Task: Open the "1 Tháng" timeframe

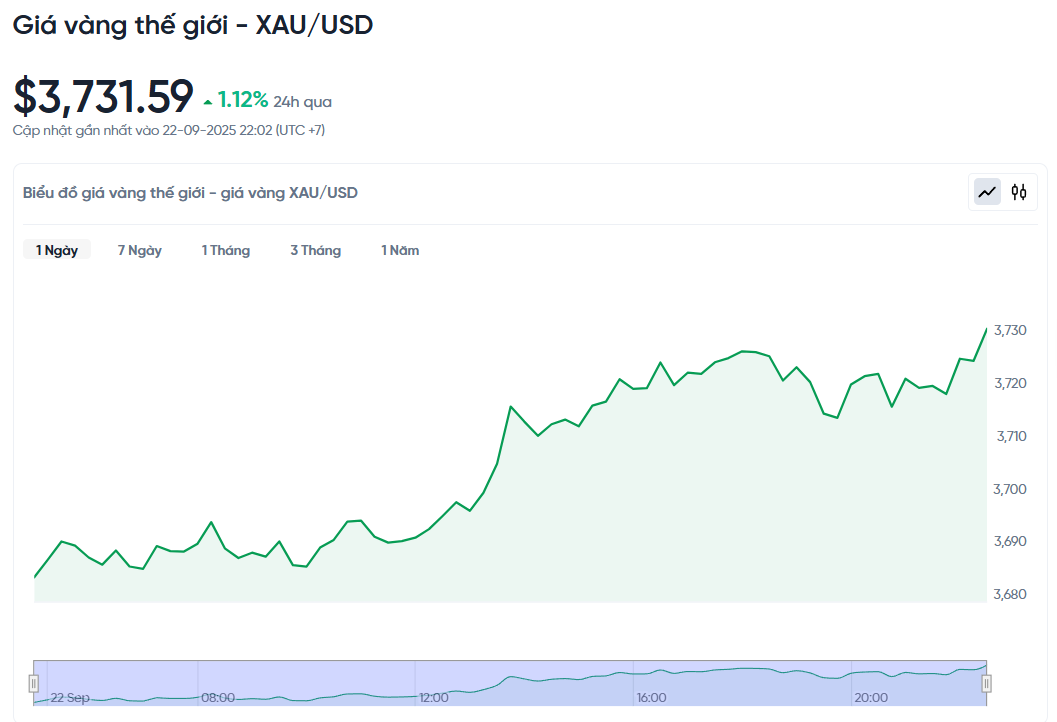Action: (226, 250)
